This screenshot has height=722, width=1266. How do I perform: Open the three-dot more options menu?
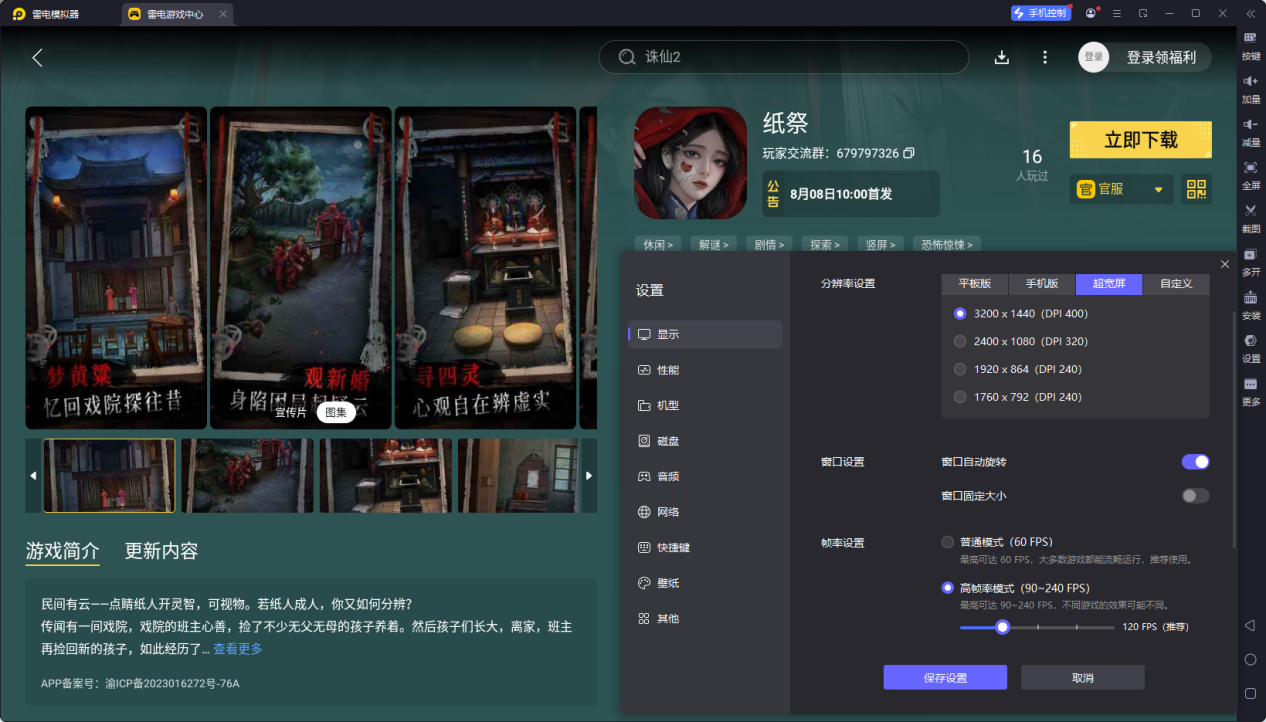tap(1045, 57)
